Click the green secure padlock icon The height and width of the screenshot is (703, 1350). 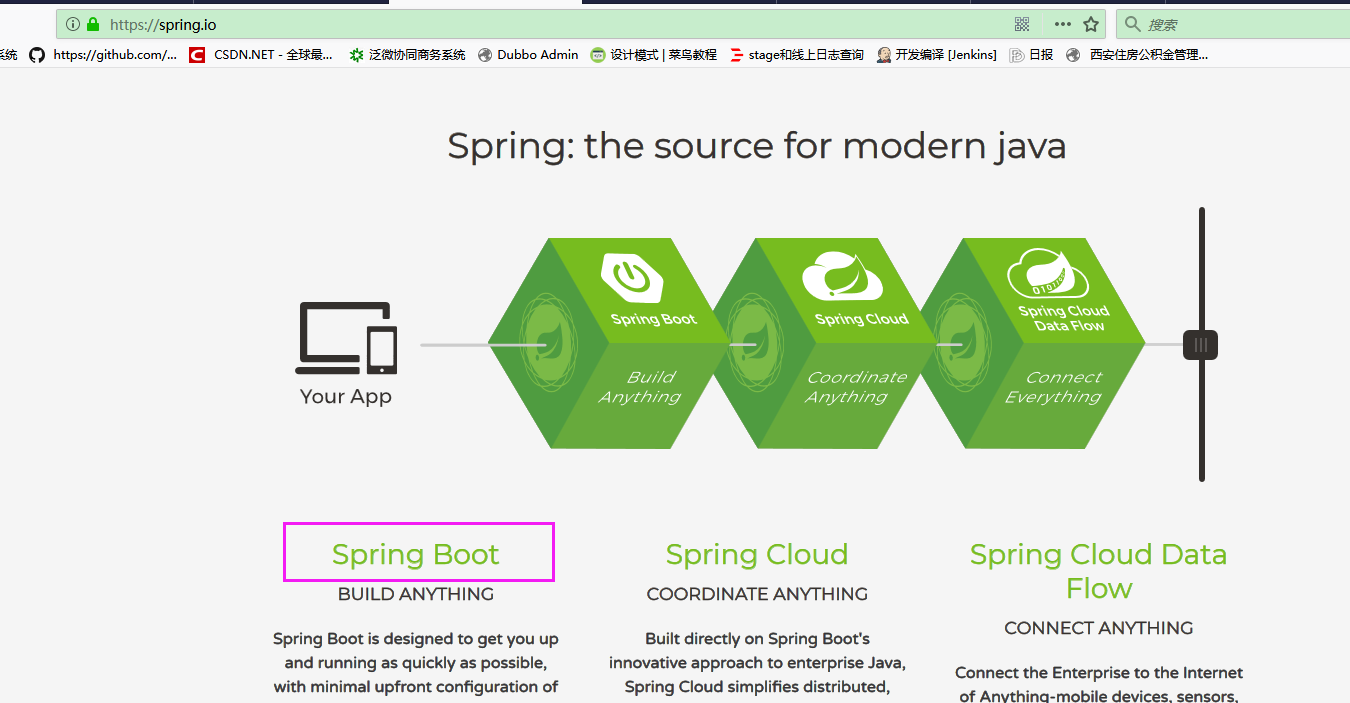[93, 24]
